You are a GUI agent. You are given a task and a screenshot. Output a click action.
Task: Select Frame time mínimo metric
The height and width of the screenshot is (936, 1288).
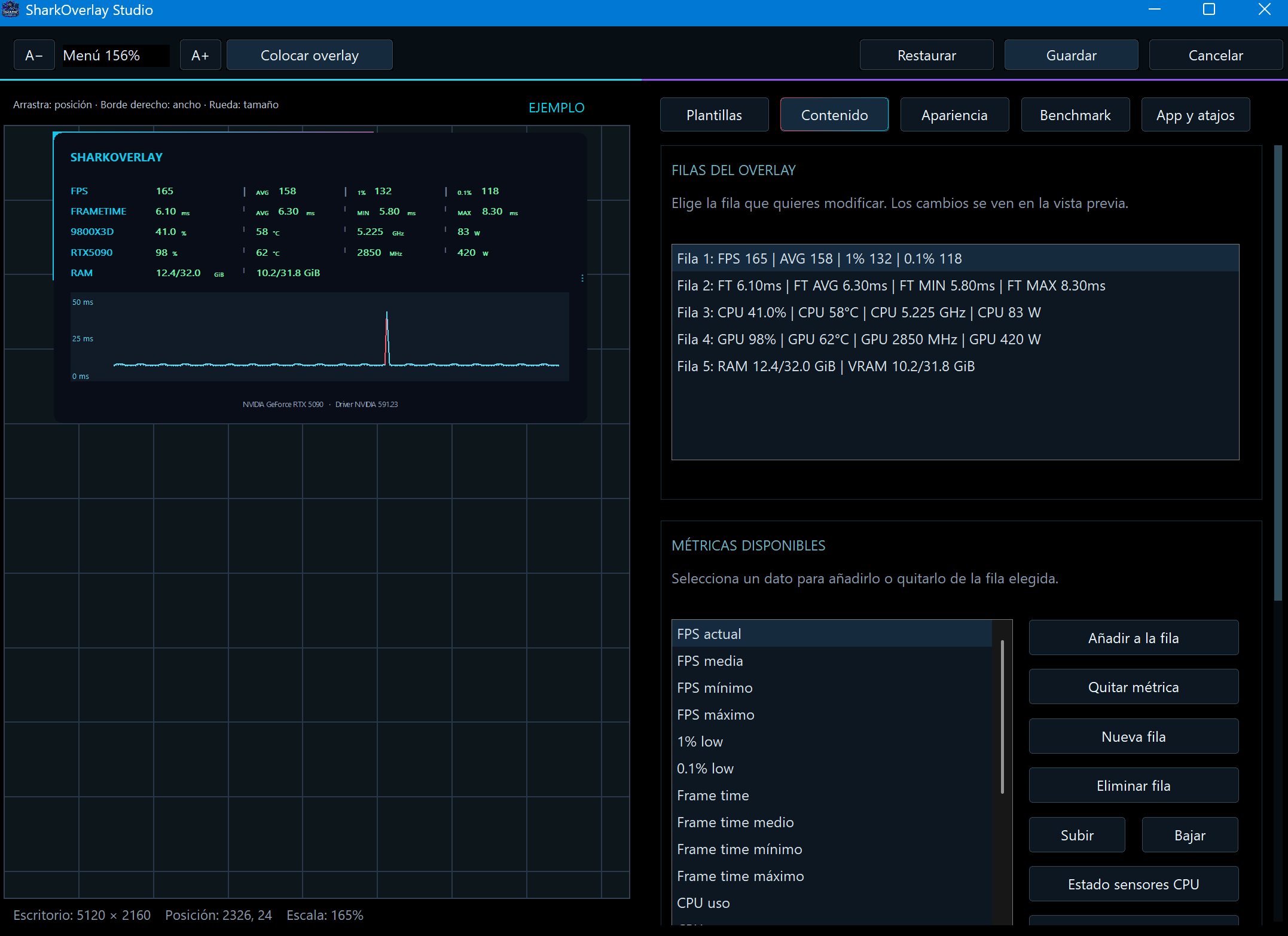(x=832, y=849)
